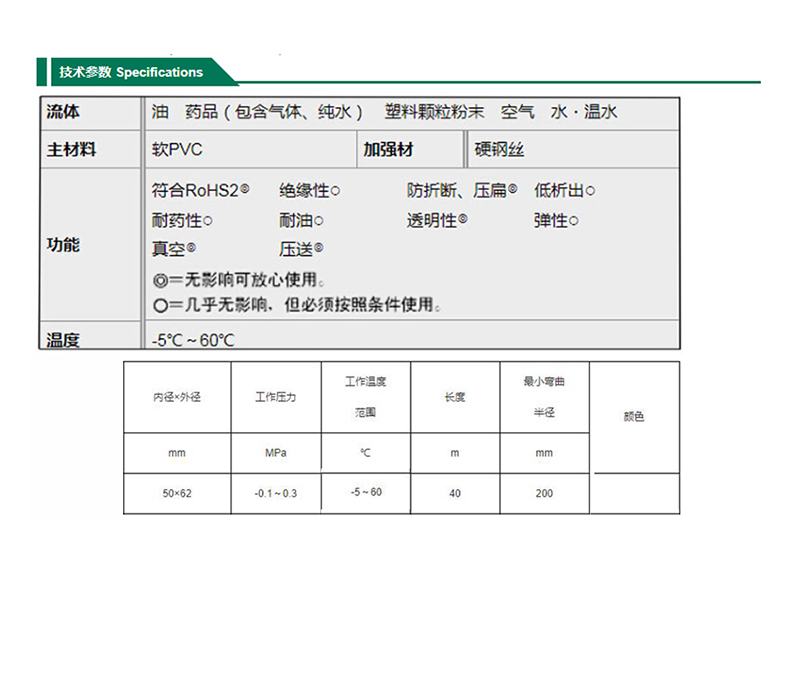Click the circle symbol after 低析出
800x700 pixels.
[x=590, y=190]
